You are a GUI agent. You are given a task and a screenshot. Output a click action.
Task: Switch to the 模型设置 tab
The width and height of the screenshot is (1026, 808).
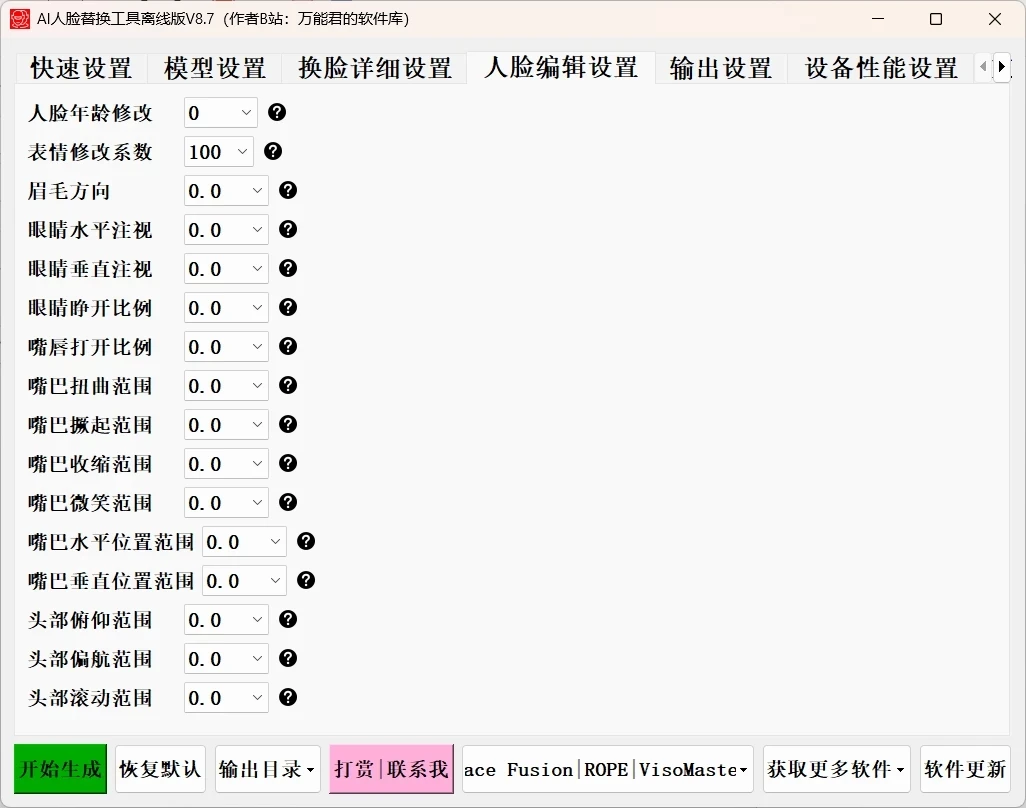213,66
